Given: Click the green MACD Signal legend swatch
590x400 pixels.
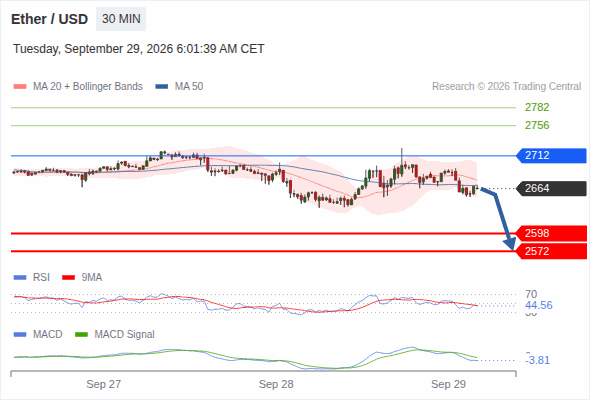Looking at the screenshot, I should pyautogui.click(x=81, y=335).
